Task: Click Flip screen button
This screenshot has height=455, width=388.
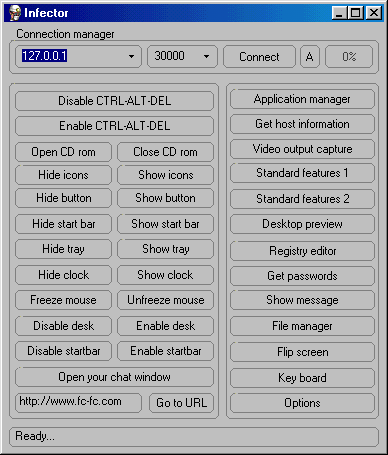Action: [302, 352]
